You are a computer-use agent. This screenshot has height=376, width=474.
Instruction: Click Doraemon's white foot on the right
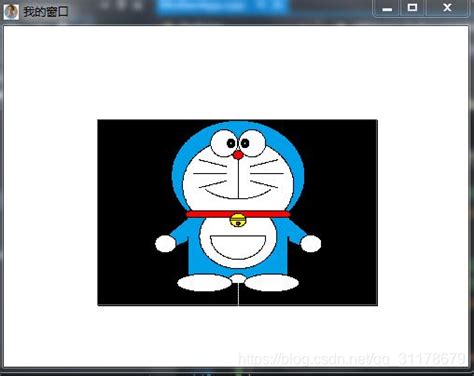point(272,283)
